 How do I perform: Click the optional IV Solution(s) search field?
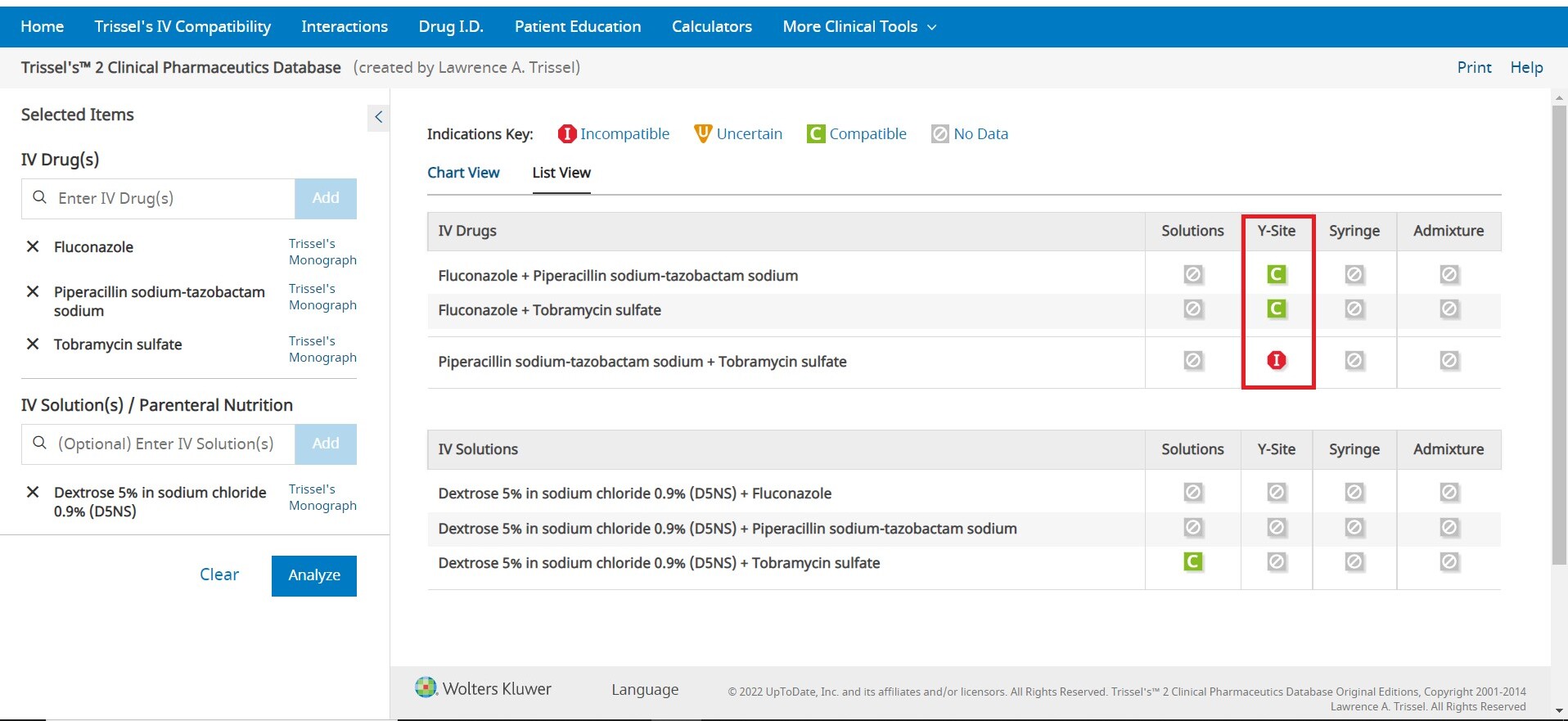coord(158,444)
